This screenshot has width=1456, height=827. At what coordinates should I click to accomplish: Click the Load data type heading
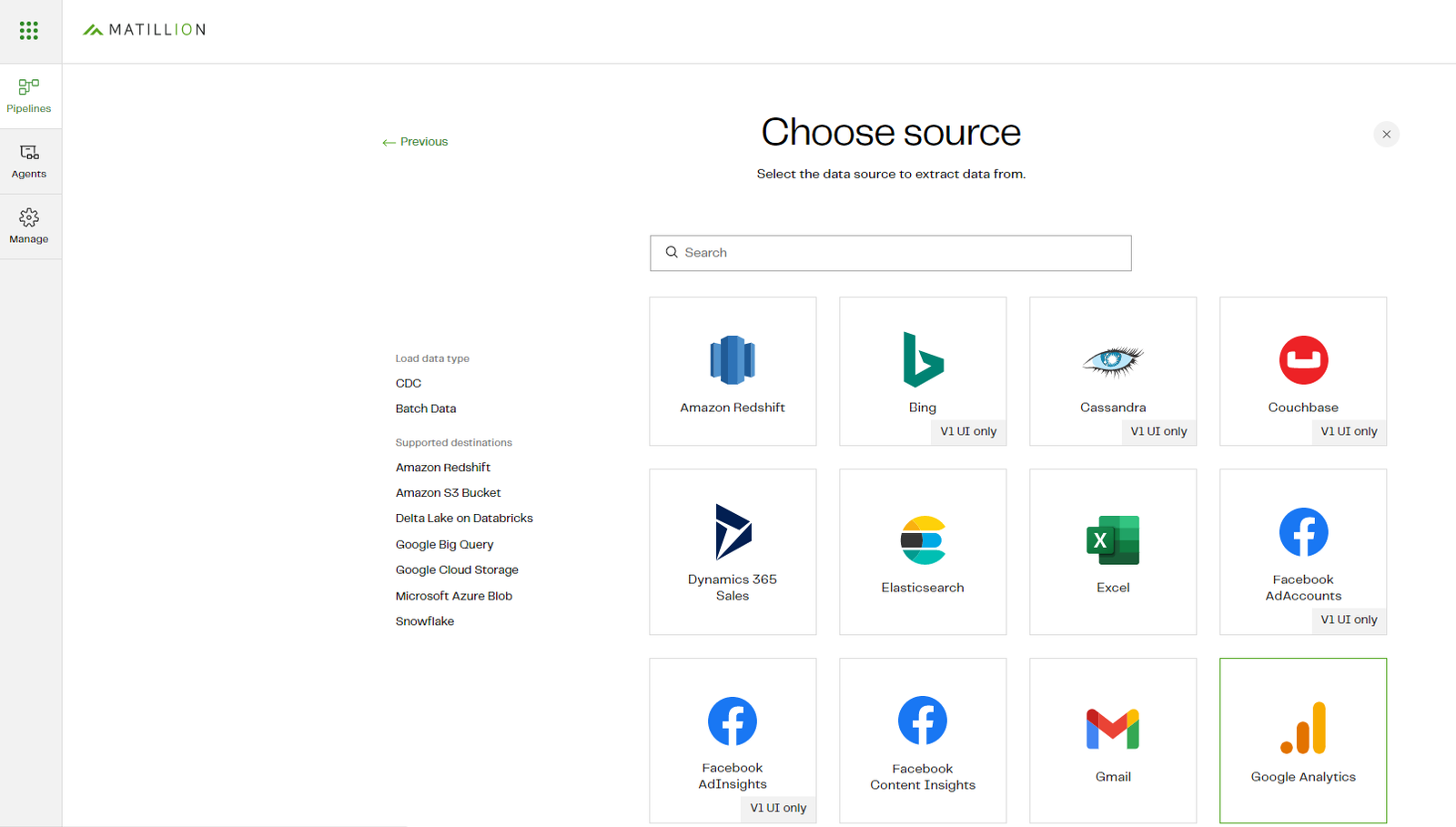point(432,358)
